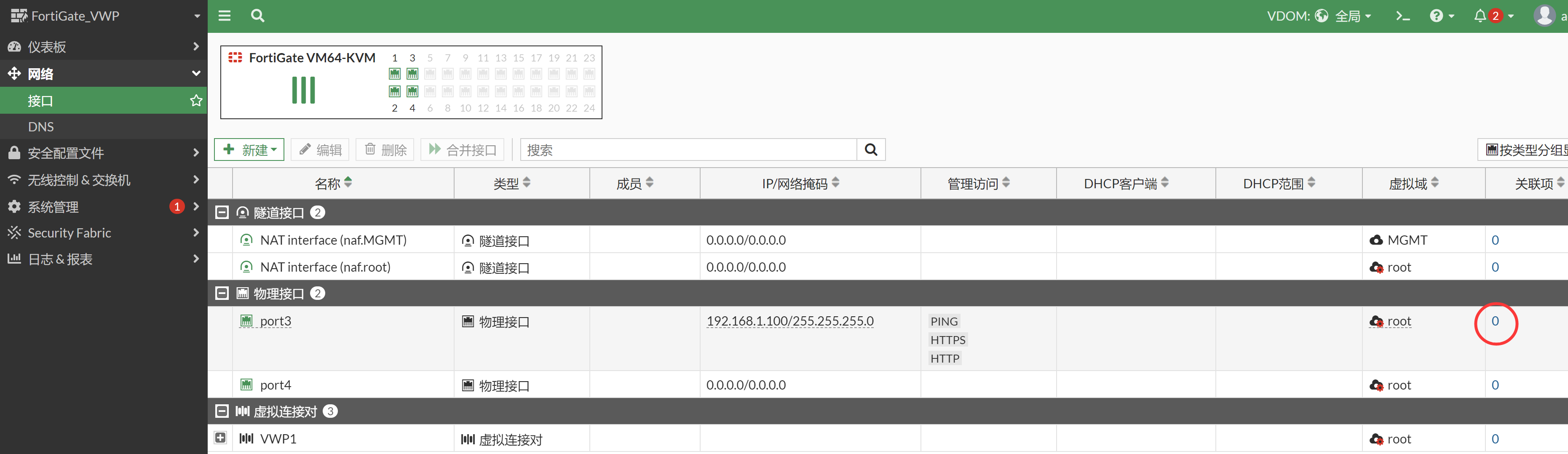Click port 1 icon in faceplate diagram
Screen dimensions: 1568x454
(394, 74)
